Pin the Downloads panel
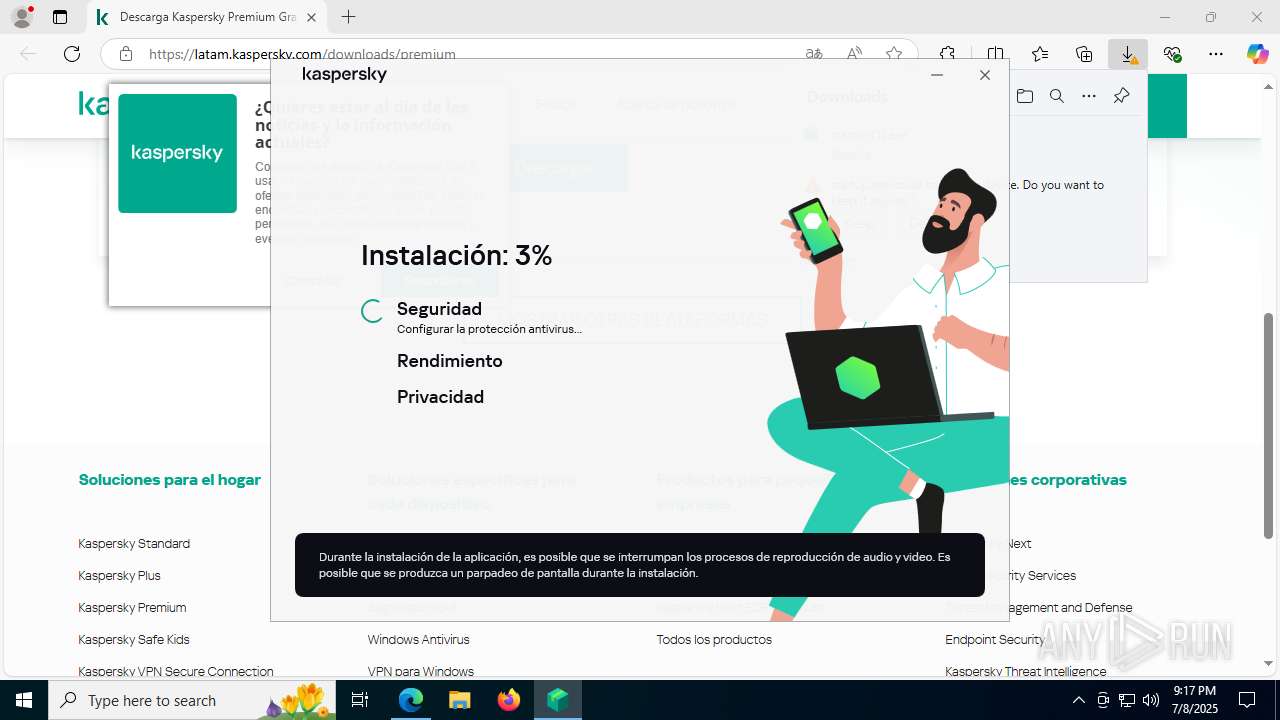1280x720 pixels. [1121, 96]
